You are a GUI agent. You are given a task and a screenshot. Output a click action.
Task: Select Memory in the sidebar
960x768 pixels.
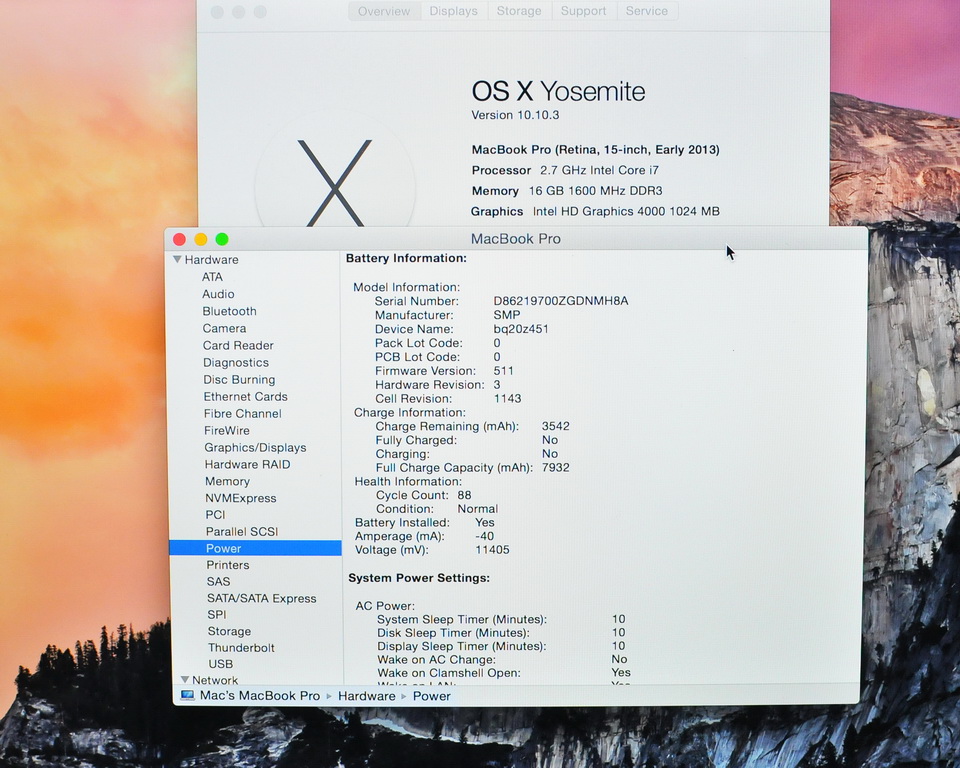click(227, 481)
